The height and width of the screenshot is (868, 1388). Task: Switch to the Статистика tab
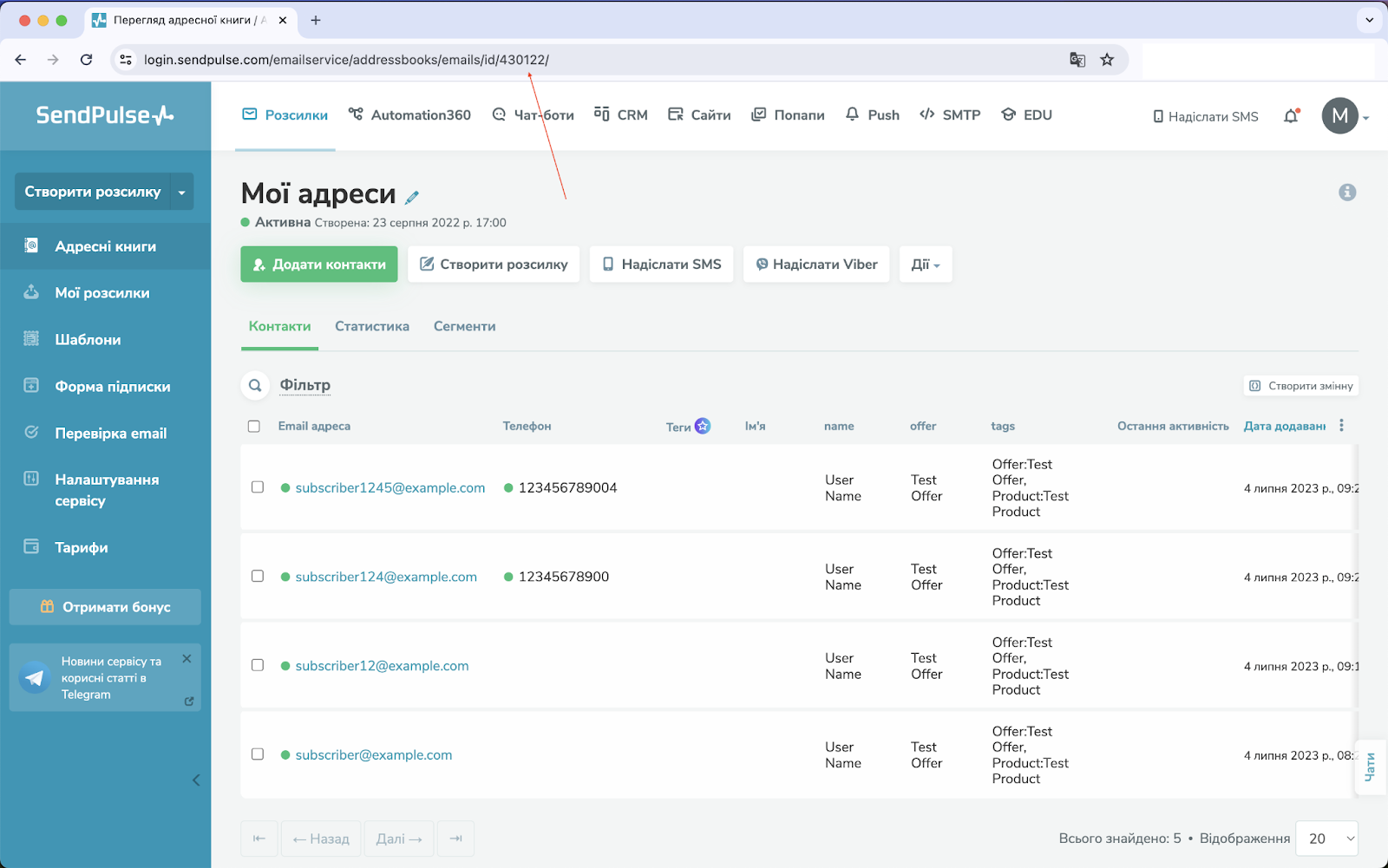pyautogui.click(x=372, y=327)
